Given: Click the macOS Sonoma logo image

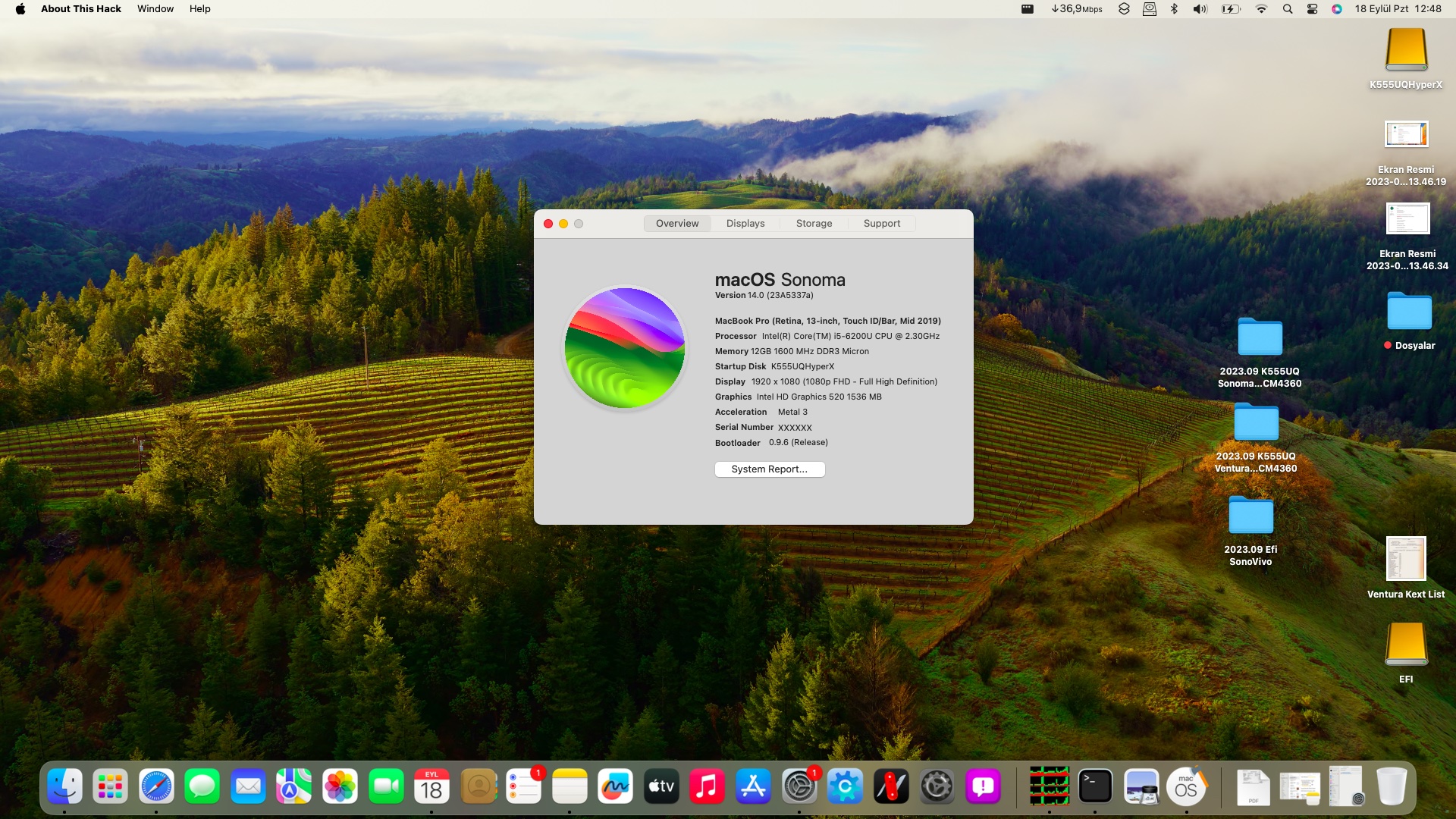Looking at the screenshot, I should pos(624,348).
